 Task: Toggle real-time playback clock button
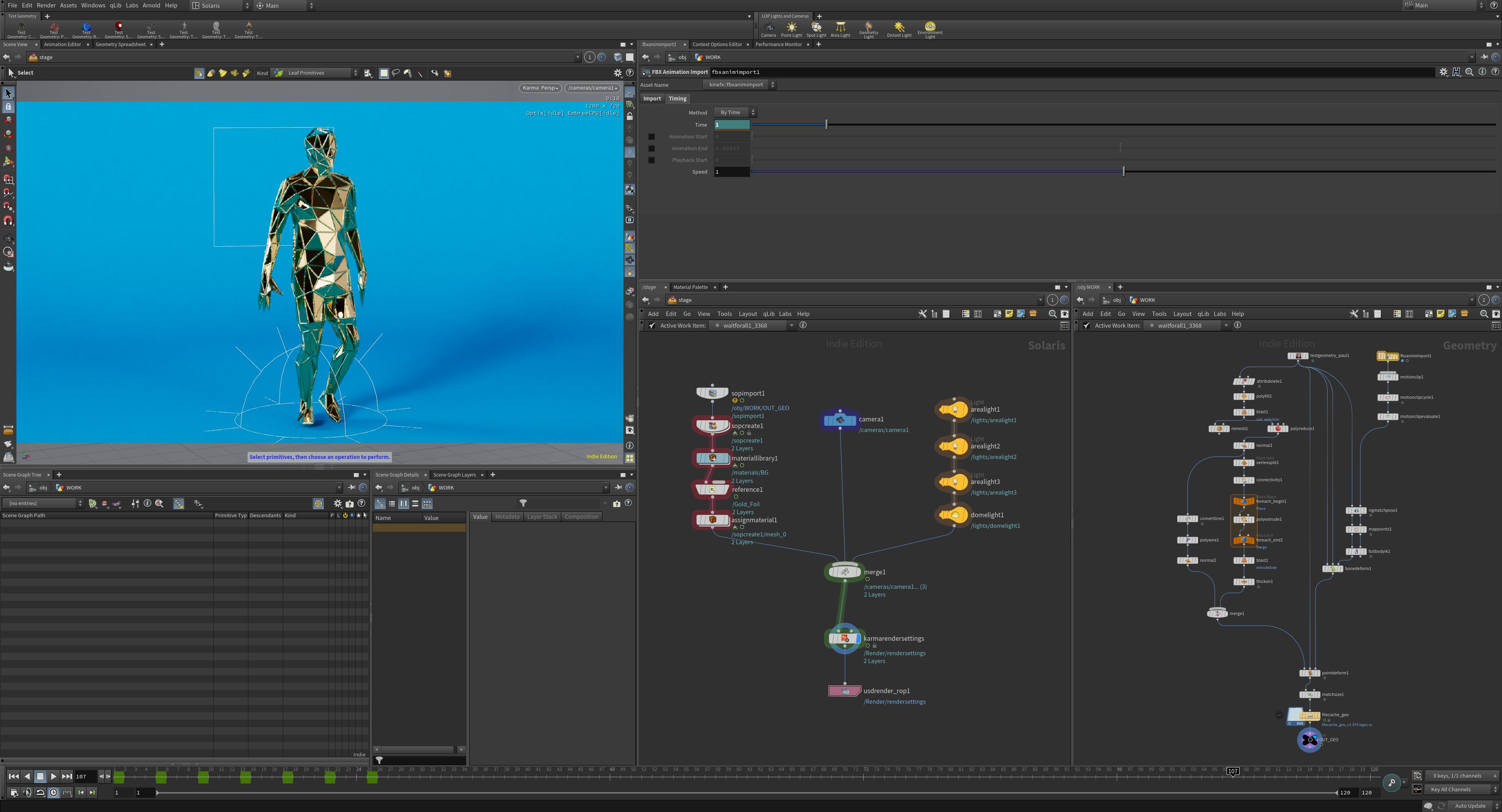tap(54, 792)
